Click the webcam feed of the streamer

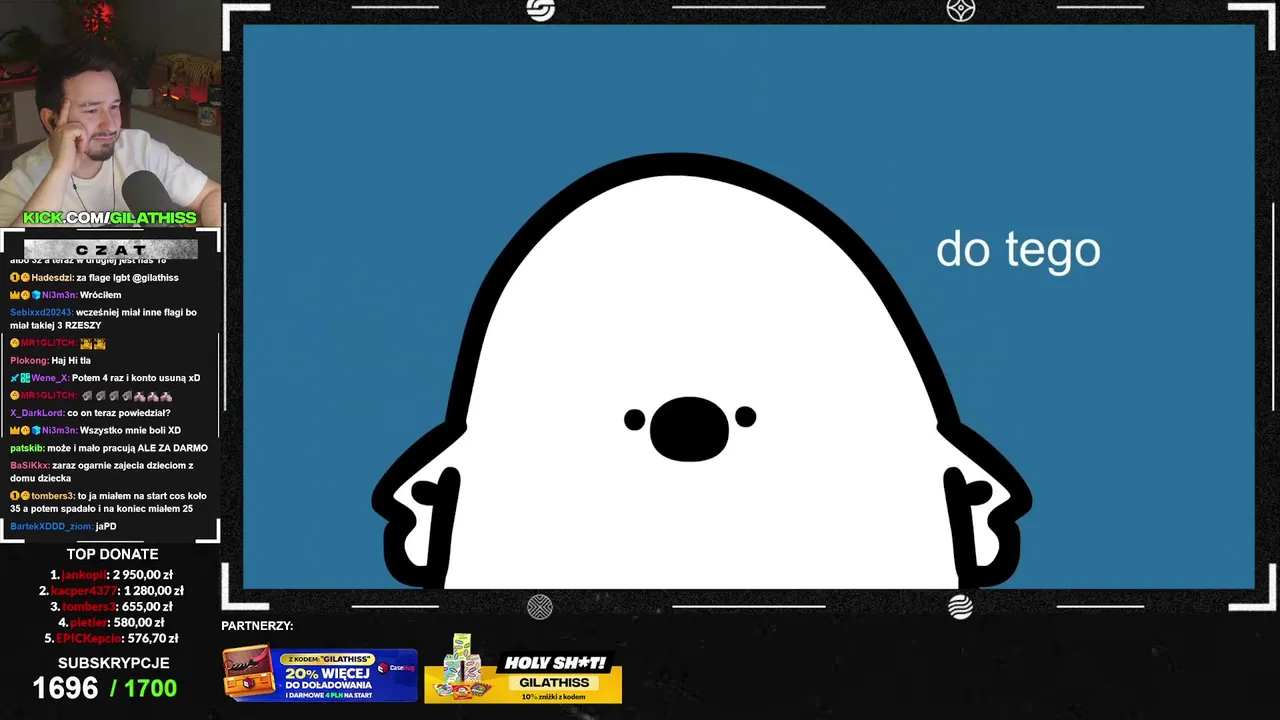[110, 113]
